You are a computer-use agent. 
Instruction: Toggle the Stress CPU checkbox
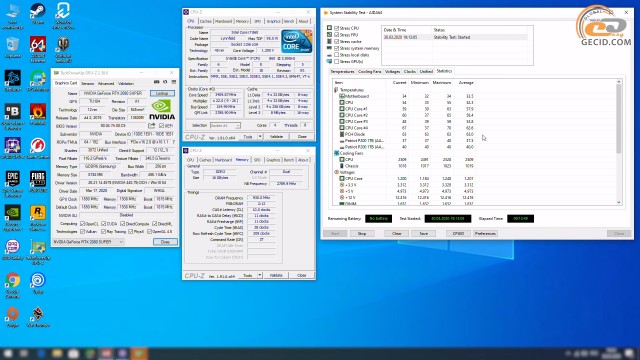coord(337,28)
